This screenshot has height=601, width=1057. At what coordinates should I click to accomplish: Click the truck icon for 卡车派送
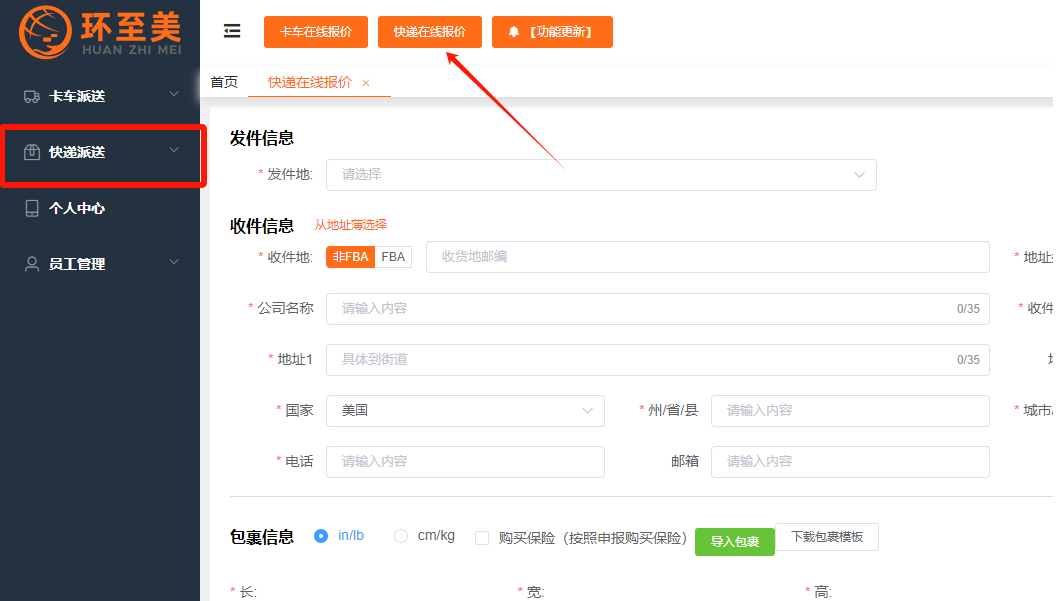31,96
